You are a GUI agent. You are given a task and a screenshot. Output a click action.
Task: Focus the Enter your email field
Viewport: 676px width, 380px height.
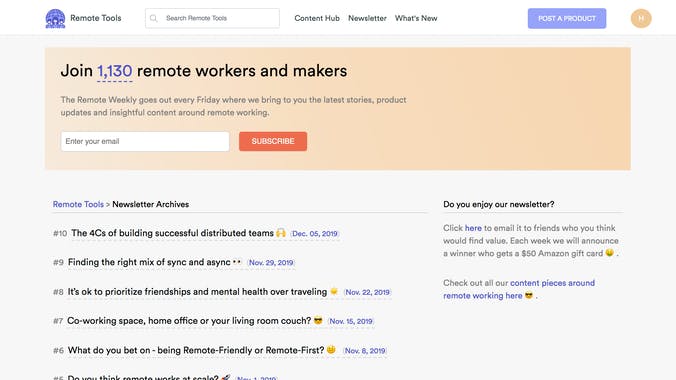tap(145, 141)
